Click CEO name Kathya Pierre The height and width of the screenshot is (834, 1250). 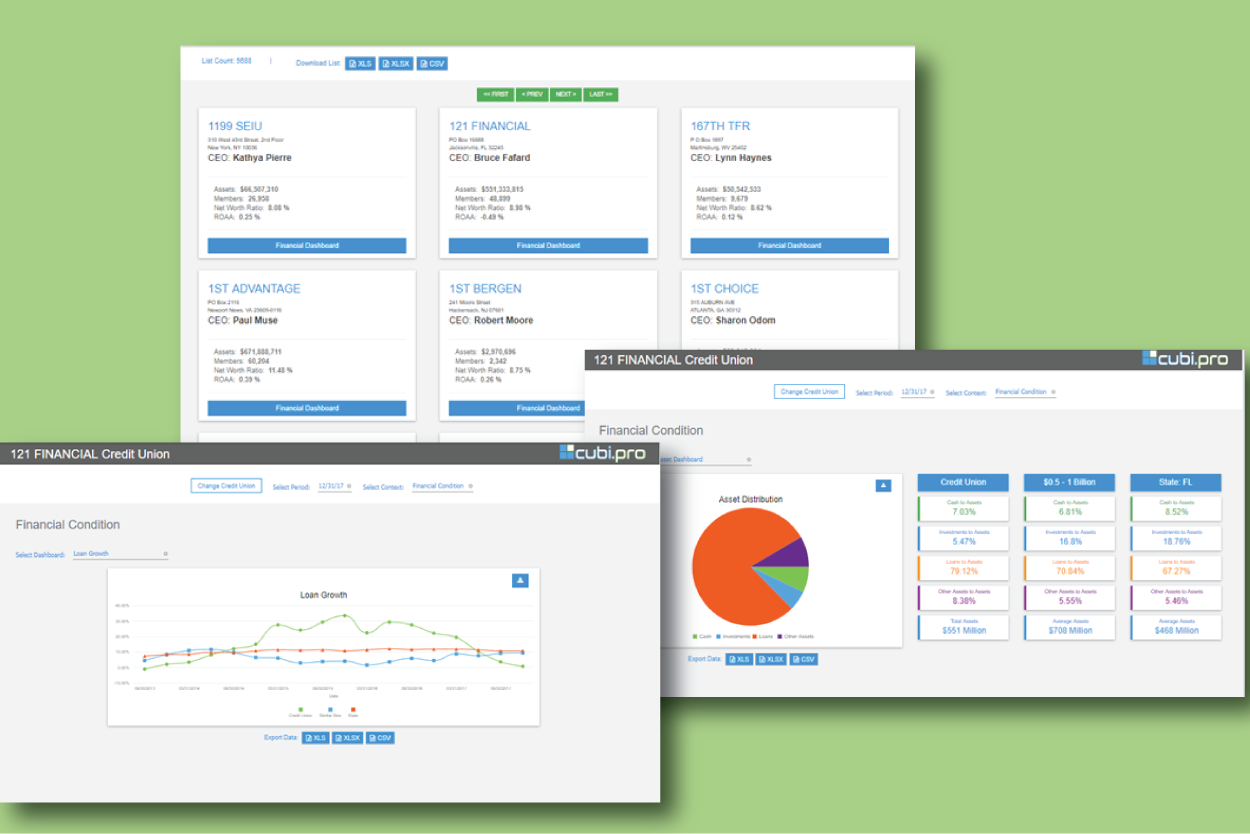tap(262, 158)
